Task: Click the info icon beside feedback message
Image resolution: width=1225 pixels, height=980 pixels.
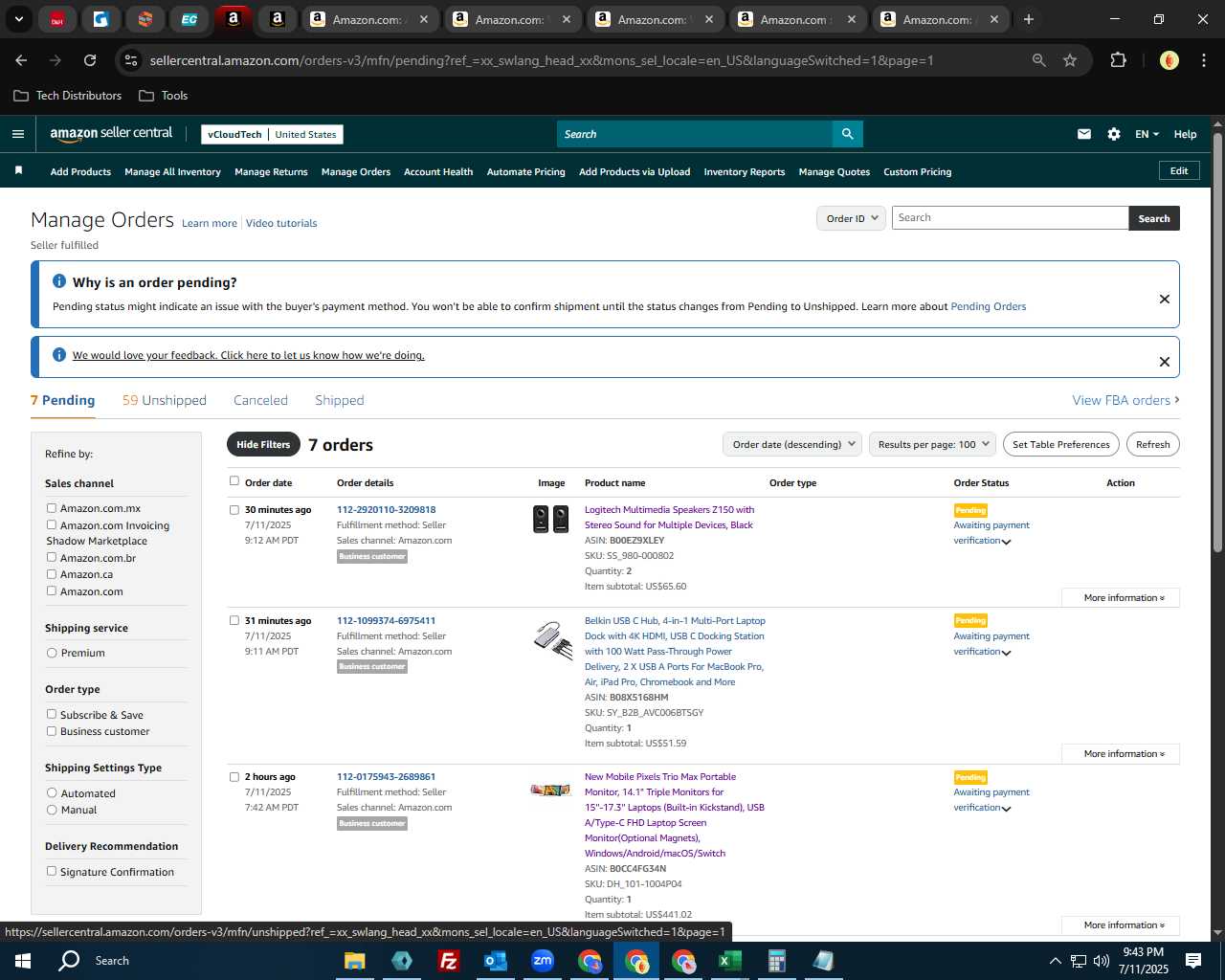Action: pos(59,355)
